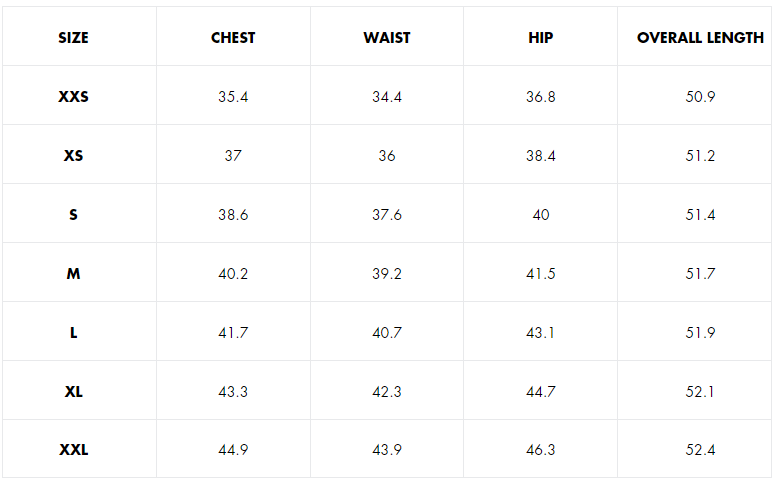Image resolution: width=780 pixels, height=485 pixels.
Task: Select the XXS size row label
Action: pos(74,97)
